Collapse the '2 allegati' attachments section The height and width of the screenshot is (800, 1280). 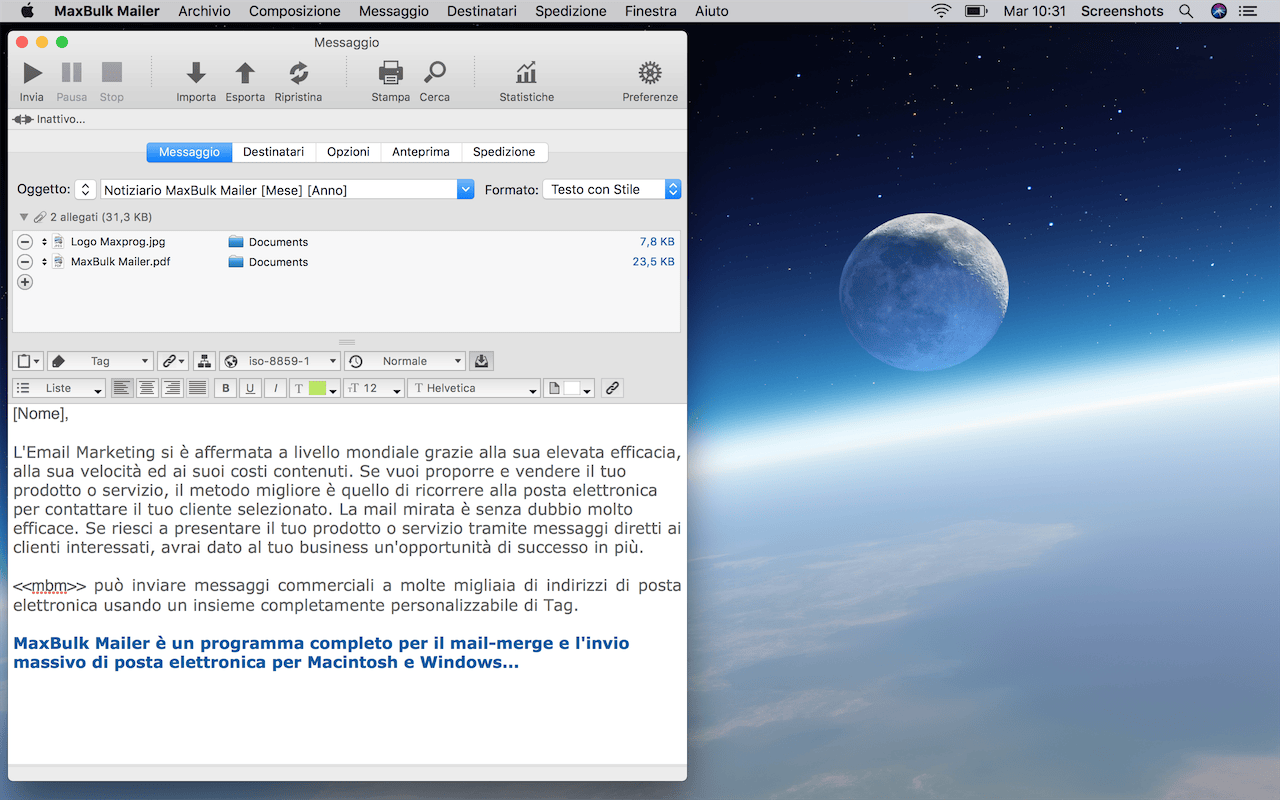[x=24, y=217]
